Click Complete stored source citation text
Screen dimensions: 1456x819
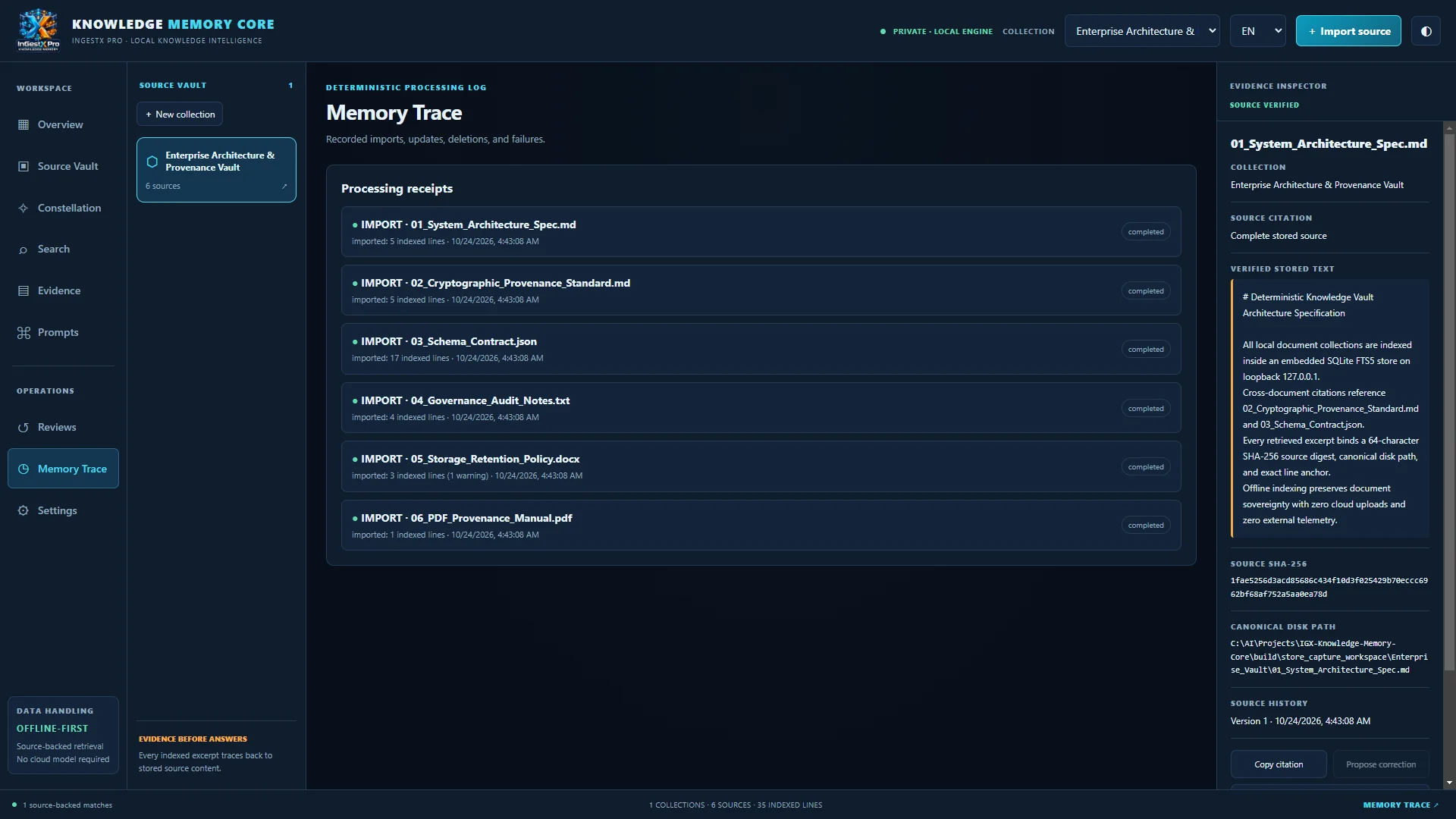(x=1279, y=236)
